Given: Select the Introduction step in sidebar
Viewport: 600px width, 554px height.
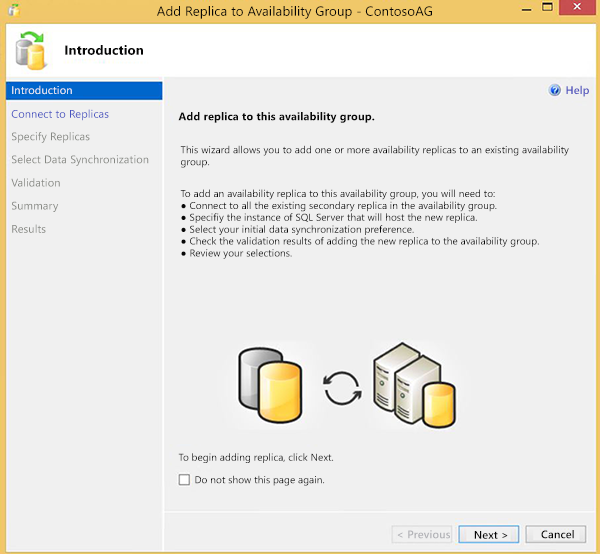Looking at the screenshot, I should click(84, 90).
